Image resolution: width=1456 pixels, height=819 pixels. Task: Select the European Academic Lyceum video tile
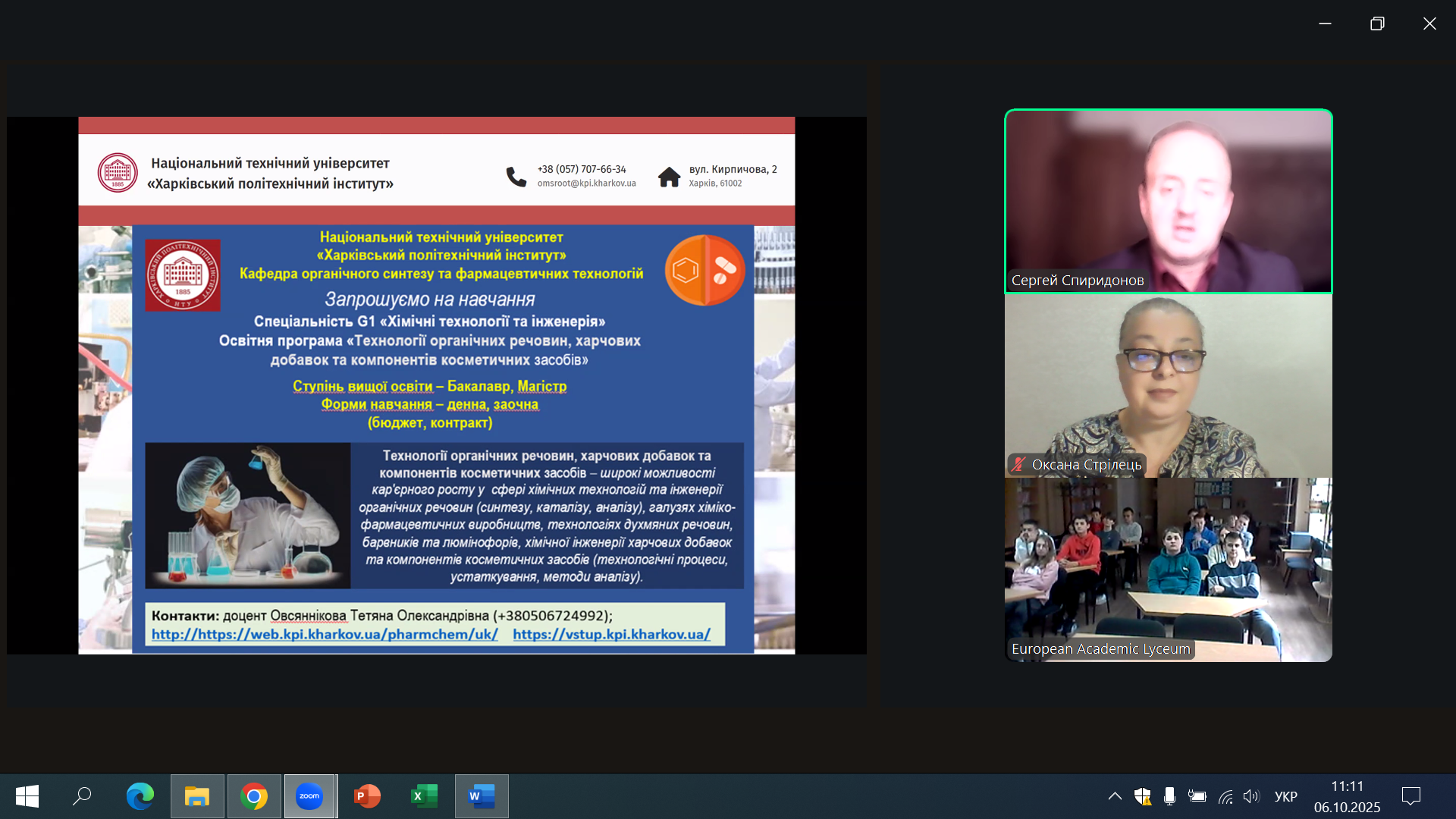click(1168, 569)
